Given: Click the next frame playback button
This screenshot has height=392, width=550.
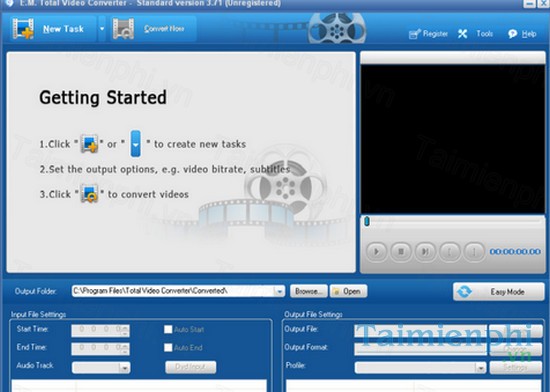Looking at the screenshot, I should (425, 251).
